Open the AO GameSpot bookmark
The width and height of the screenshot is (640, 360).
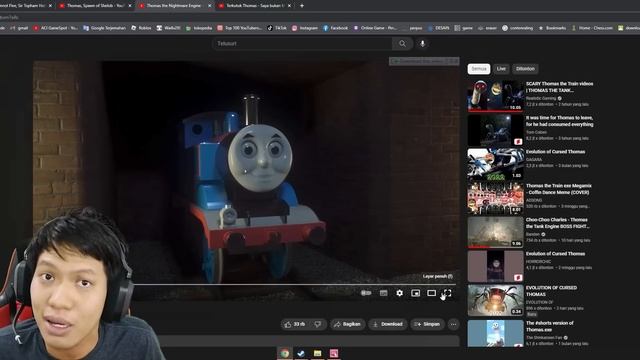coord(56,28)
